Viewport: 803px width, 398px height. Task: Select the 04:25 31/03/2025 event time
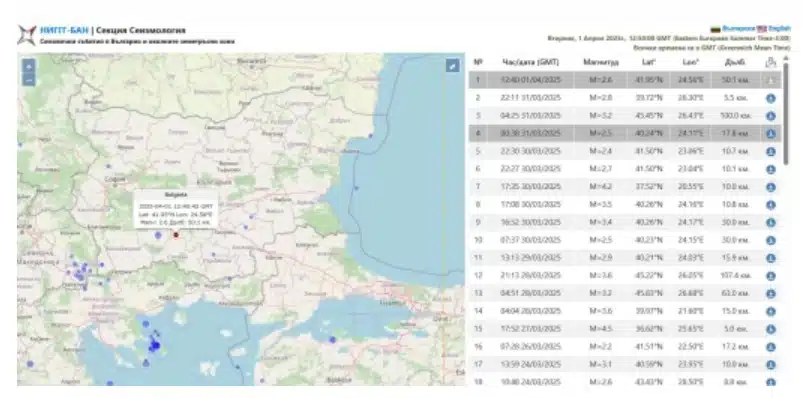pyautogui.click(x=531, y=116)
